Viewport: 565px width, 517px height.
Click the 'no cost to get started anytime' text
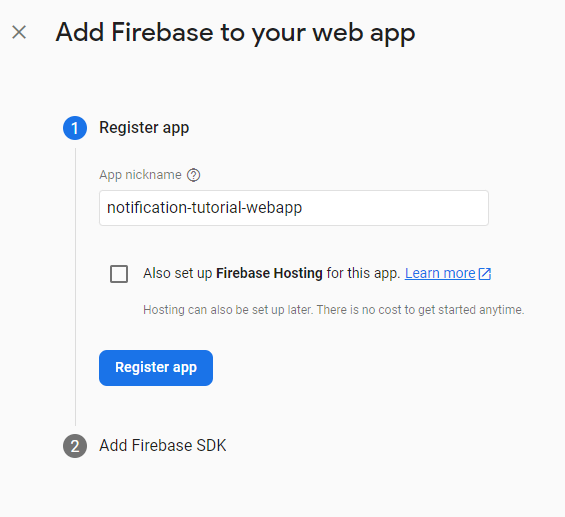click(443, 310)
